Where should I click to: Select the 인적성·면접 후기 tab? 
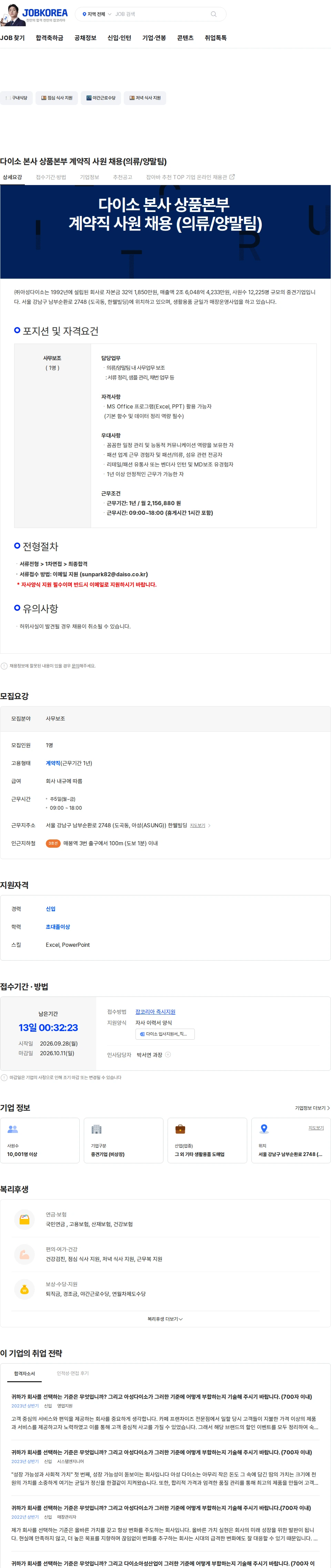(x=73, y=1374)
